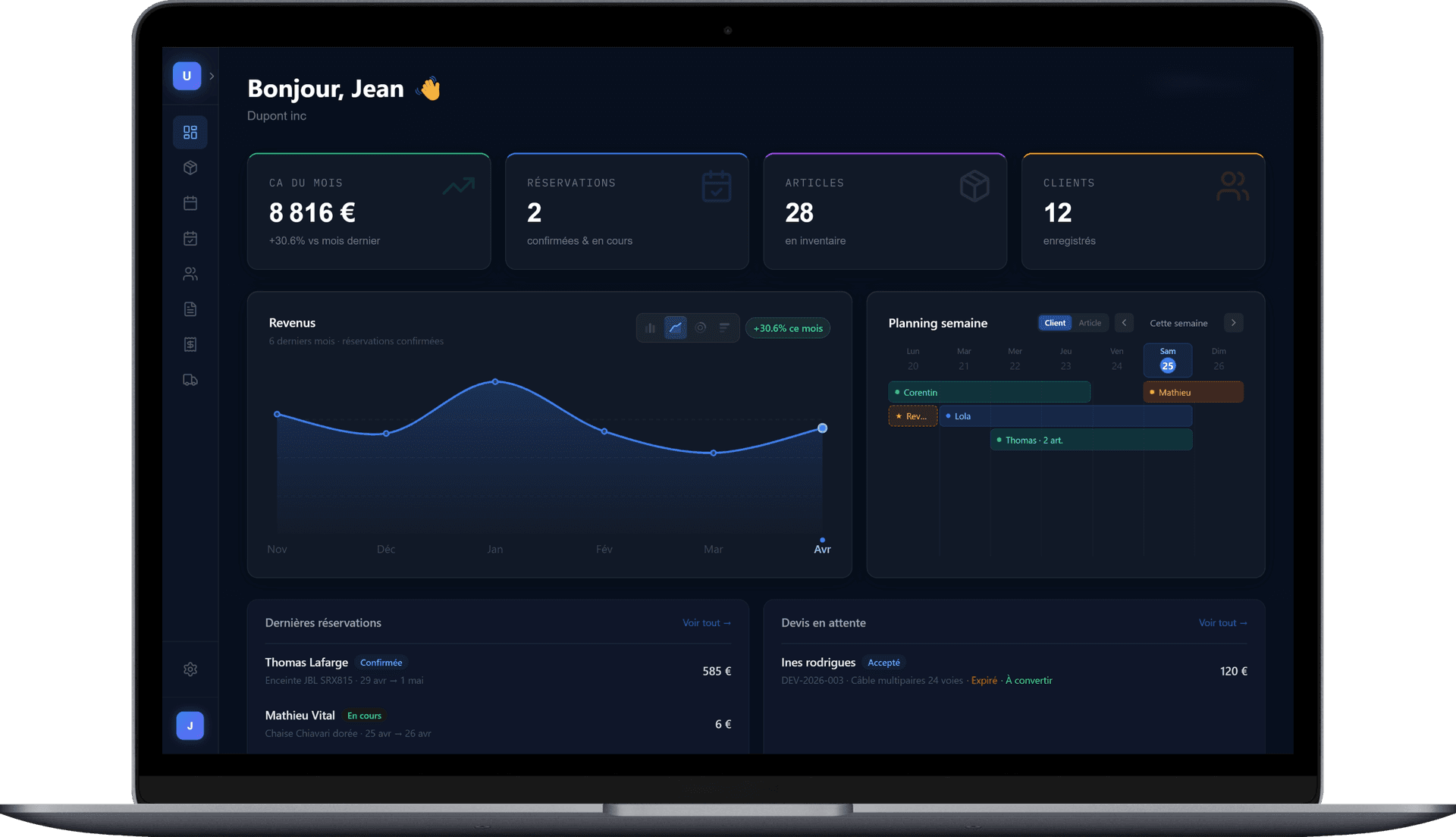
Task: Open the Mathieu booking bar
Action: tap(1194, 393)
